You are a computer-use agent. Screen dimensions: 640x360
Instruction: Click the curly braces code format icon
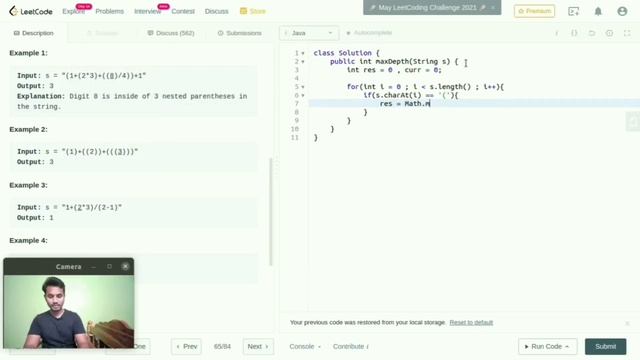click(x=574, y=33)
